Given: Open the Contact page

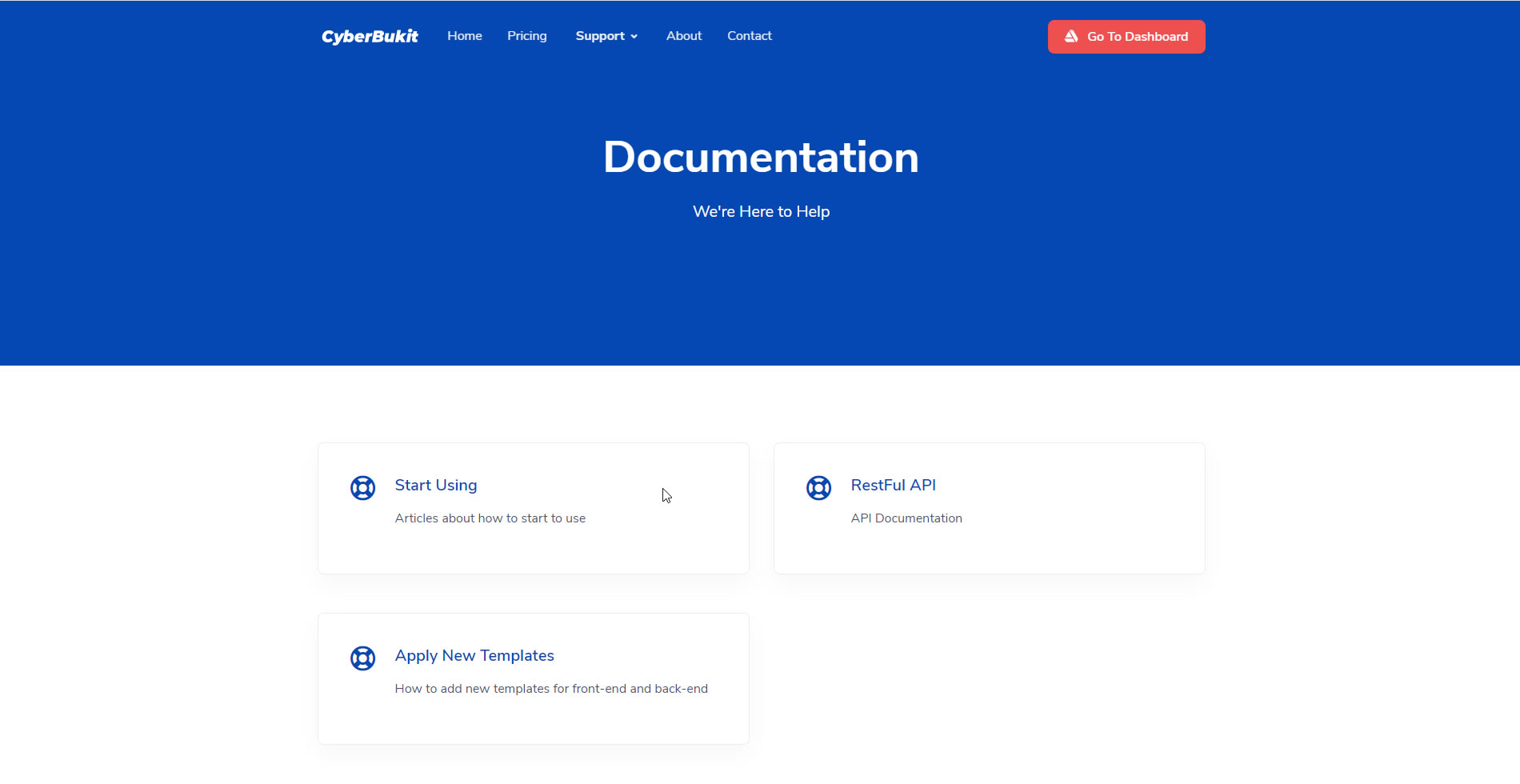Looking at the screenshot, I should (x=749, y=35).
